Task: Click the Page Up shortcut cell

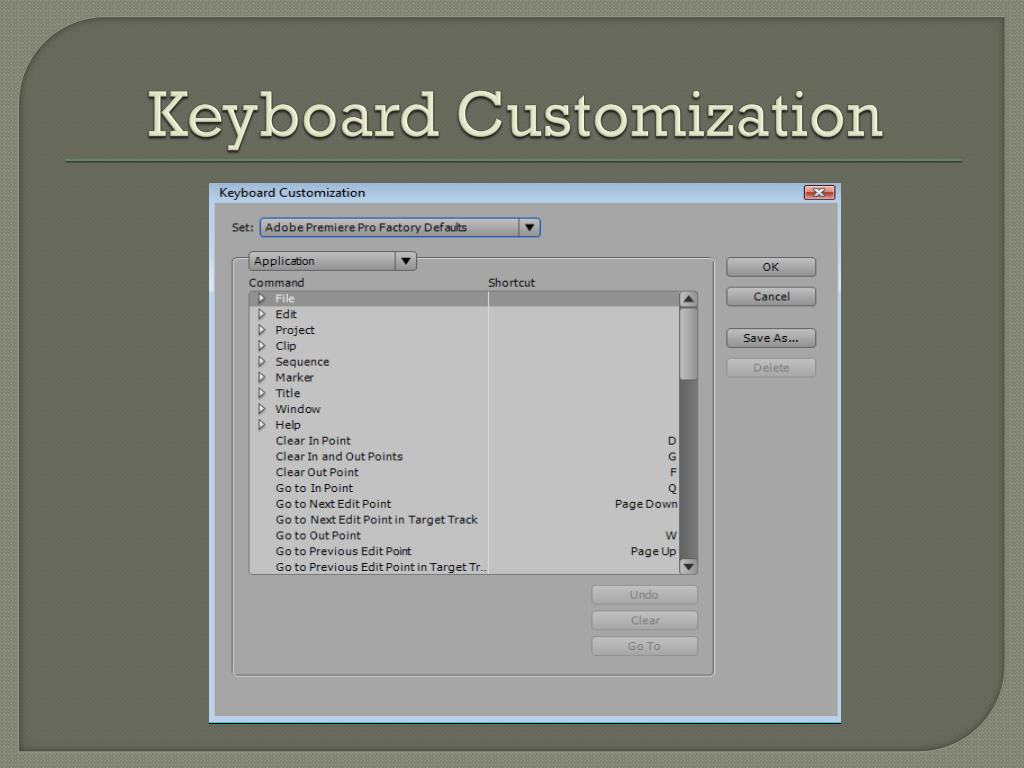Action: 653,551
